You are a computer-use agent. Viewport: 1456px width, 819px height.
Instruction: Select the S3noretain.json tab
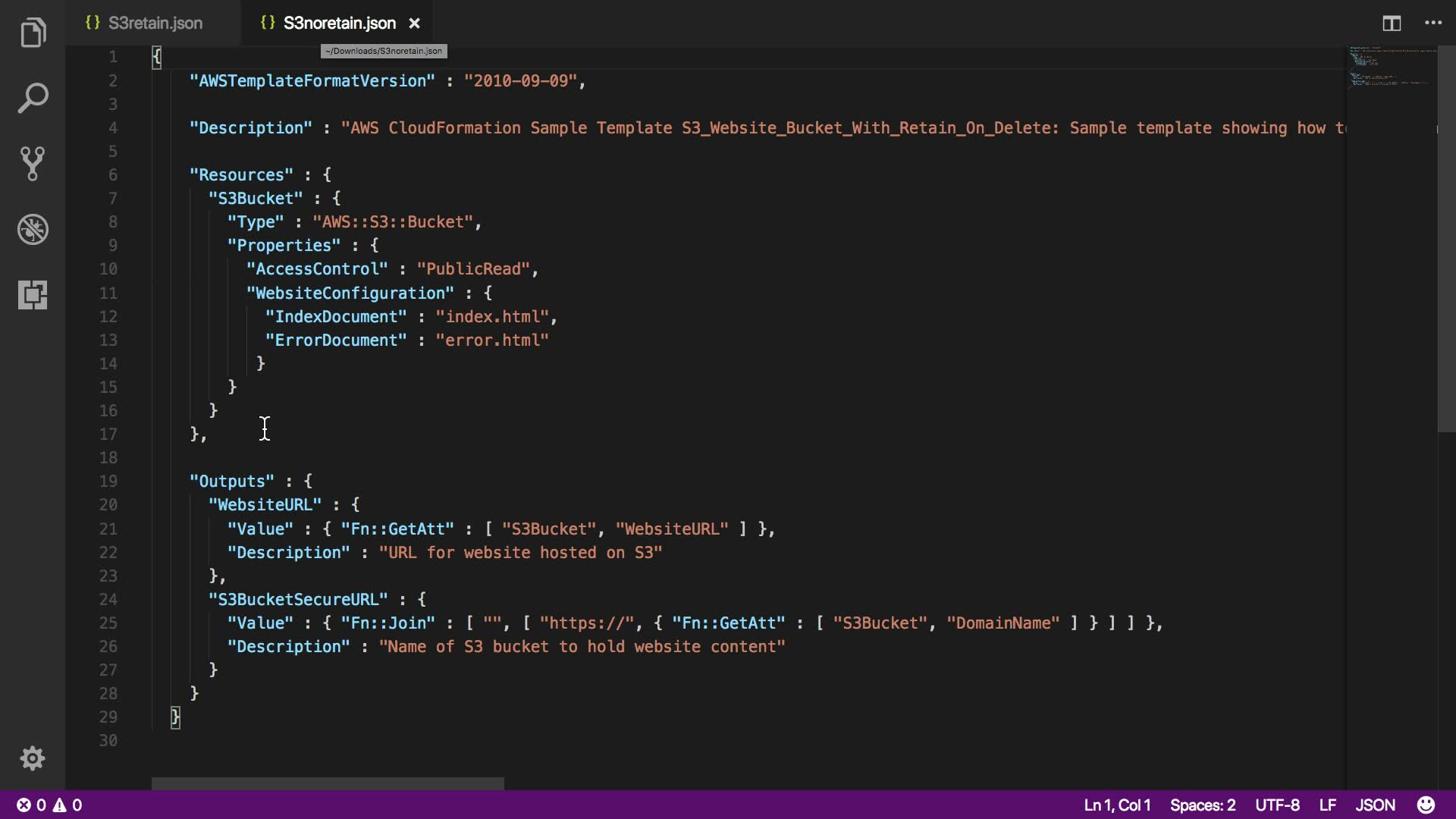click(x=339, y=24)
